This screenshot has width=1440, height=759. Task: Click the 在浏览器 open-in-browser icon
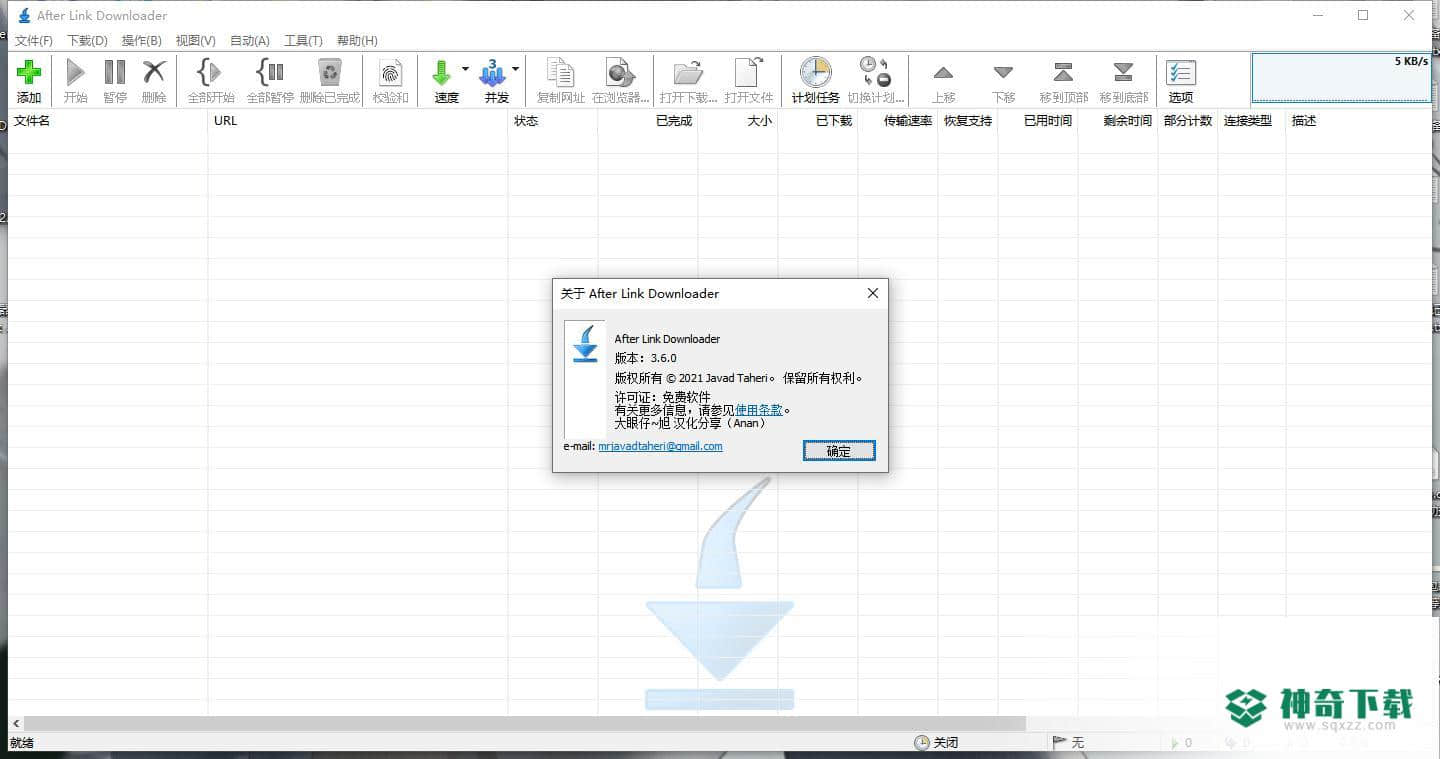tap(620, 72)
